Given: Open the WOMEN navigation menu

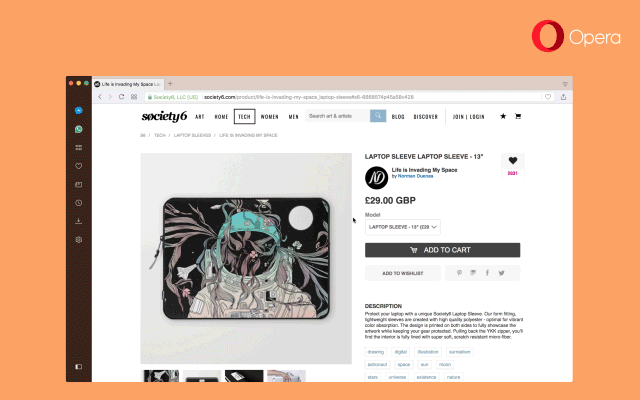Looking at the screenshot, I should tap(269, 117).
